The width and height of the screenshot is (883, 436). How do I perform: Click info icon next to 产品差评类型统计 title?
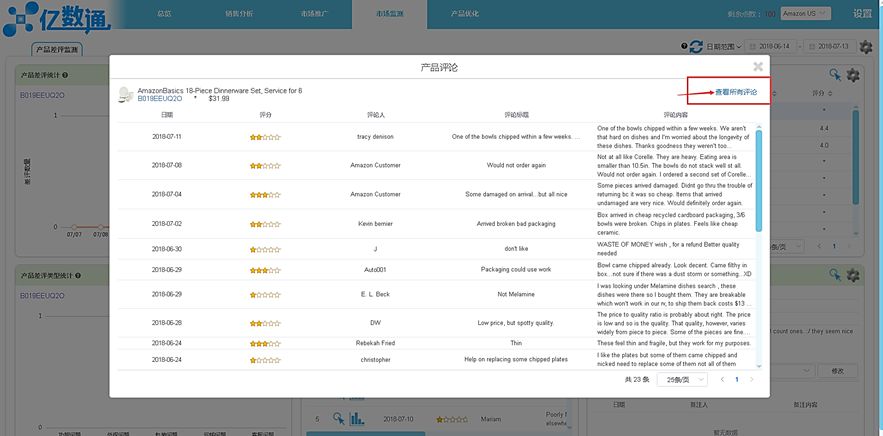pos(78,275)
